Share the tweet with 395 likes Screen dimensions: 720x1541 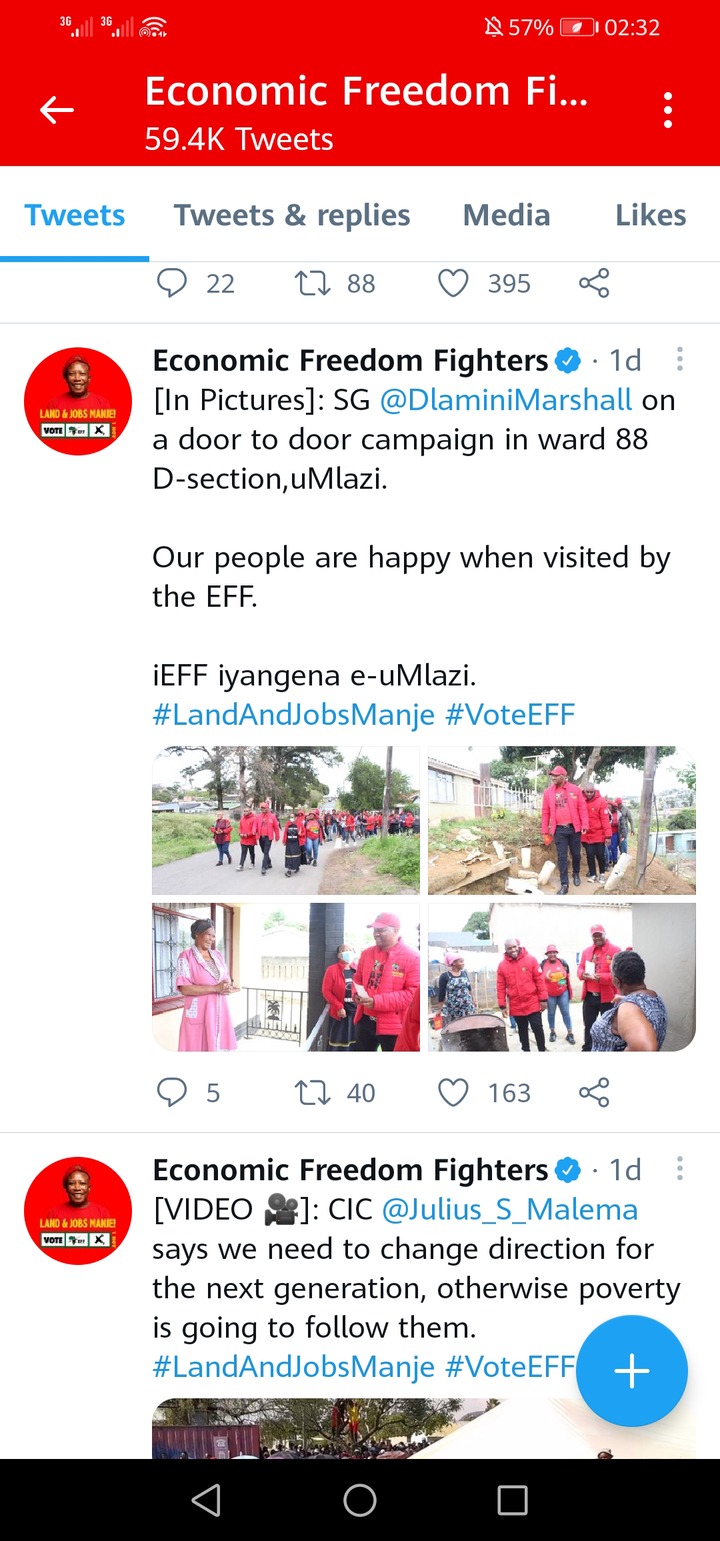[x=594, y=283]
